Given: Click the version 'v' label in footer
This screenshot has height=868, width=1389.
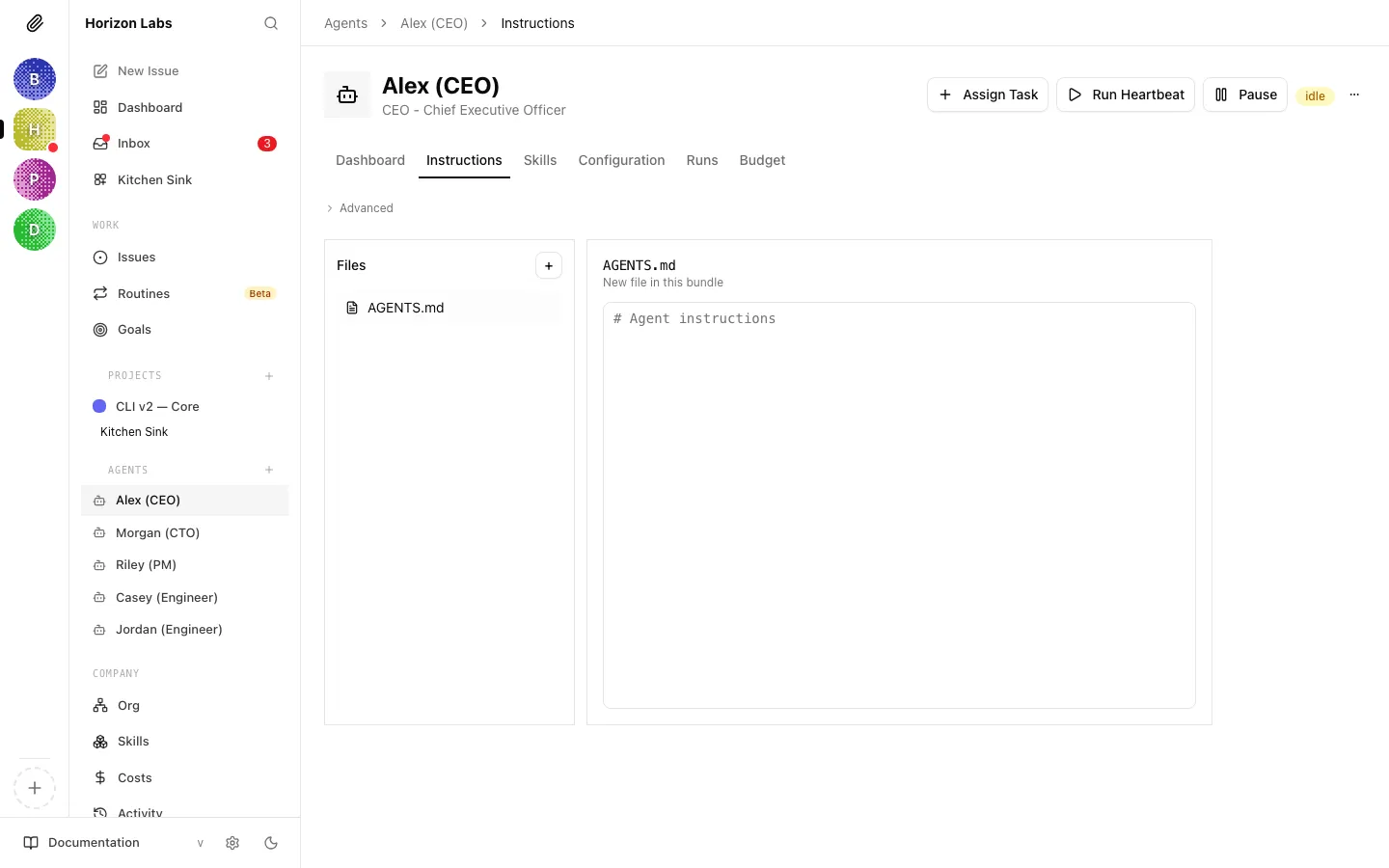Looking at the screenshot, I should [201, 843].
